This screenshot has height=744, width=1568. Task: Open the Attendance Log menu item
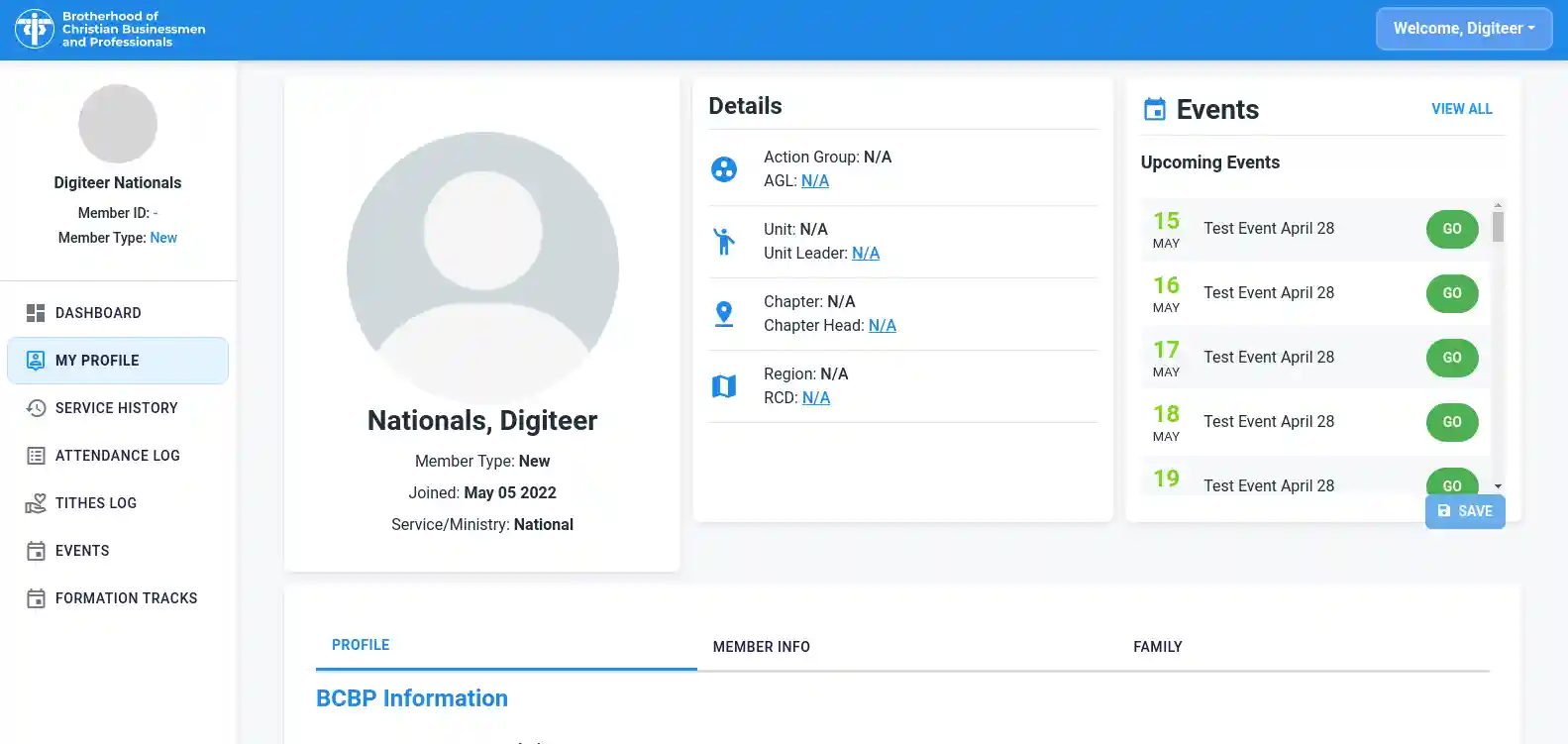pos(118,456)
